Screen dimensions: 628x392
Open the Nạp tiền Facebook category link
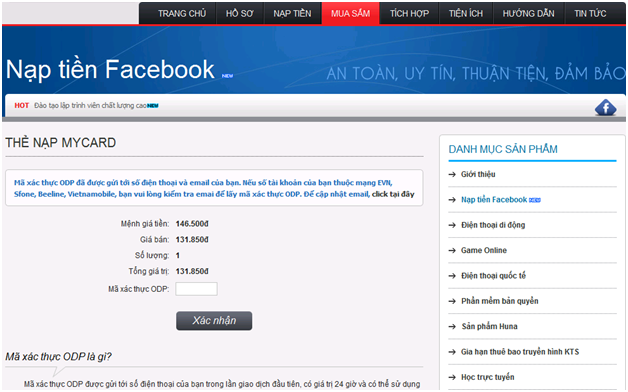pyautogui.click(x=494, y=200)
